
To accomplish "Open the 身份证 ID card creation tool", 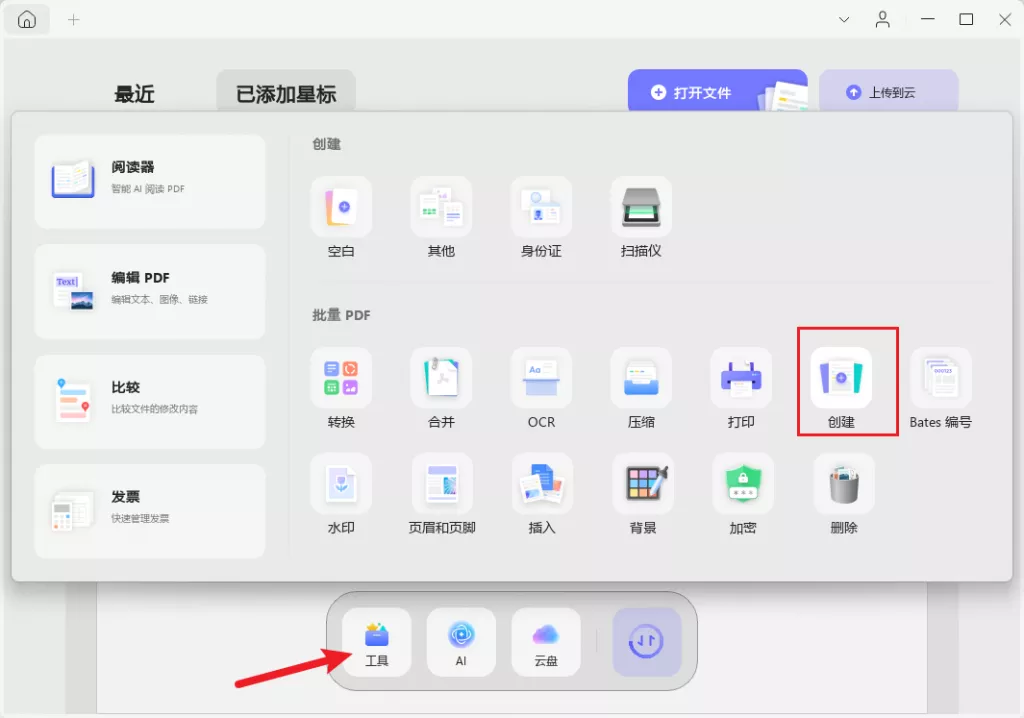I will tap(541, 207).
